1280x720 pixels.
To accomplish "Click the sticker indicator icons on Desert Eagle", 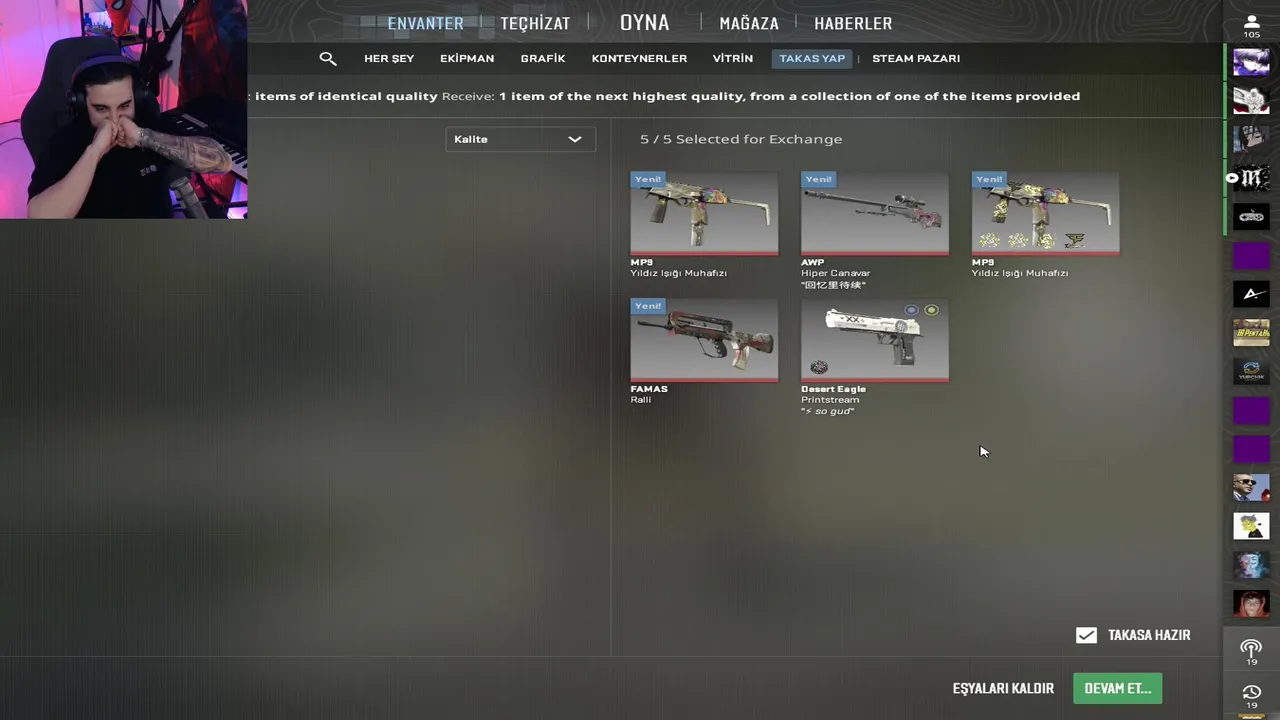I will [921, 310].
